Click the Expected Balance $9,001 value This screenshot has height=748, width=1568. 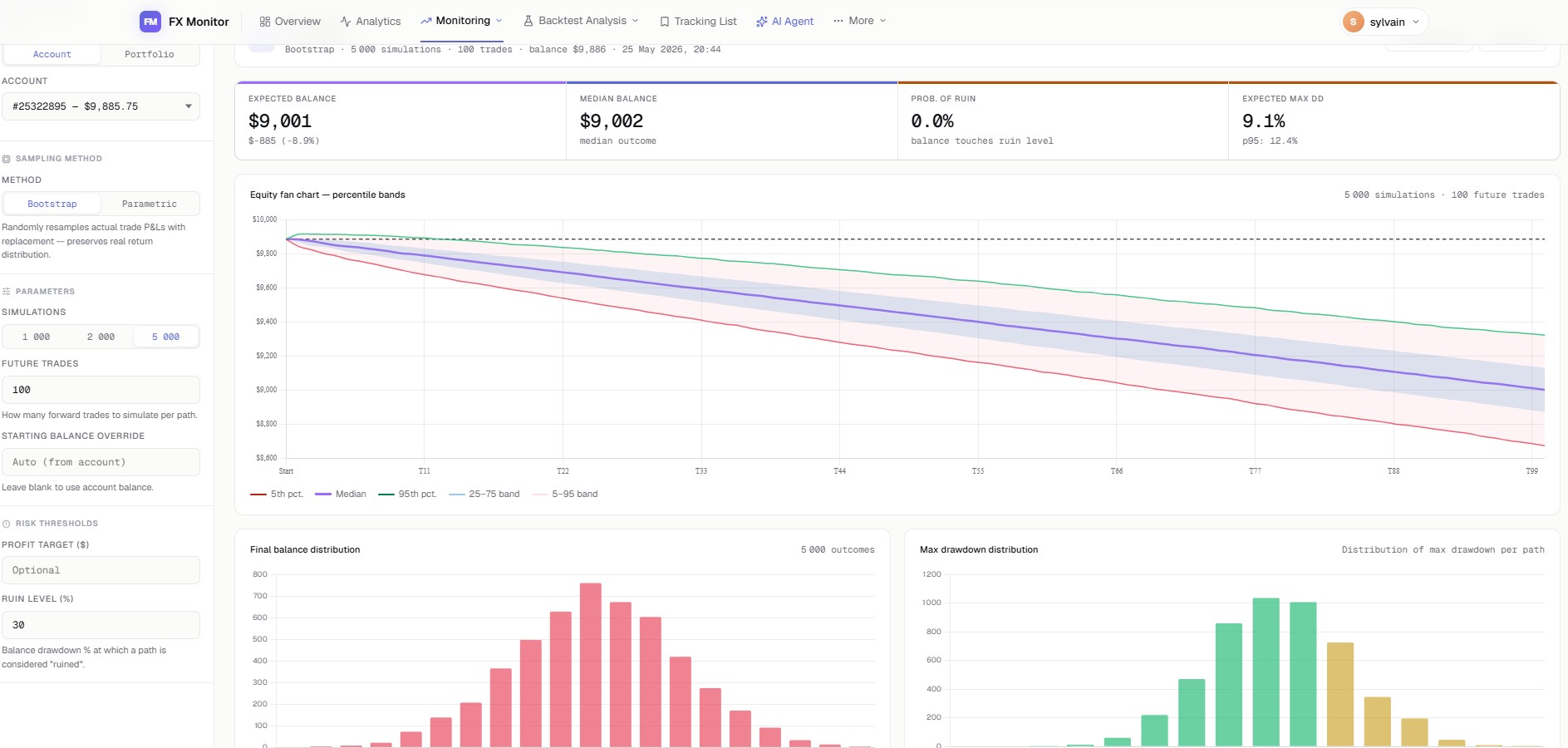pyautogui.click(x=280, y=121)
